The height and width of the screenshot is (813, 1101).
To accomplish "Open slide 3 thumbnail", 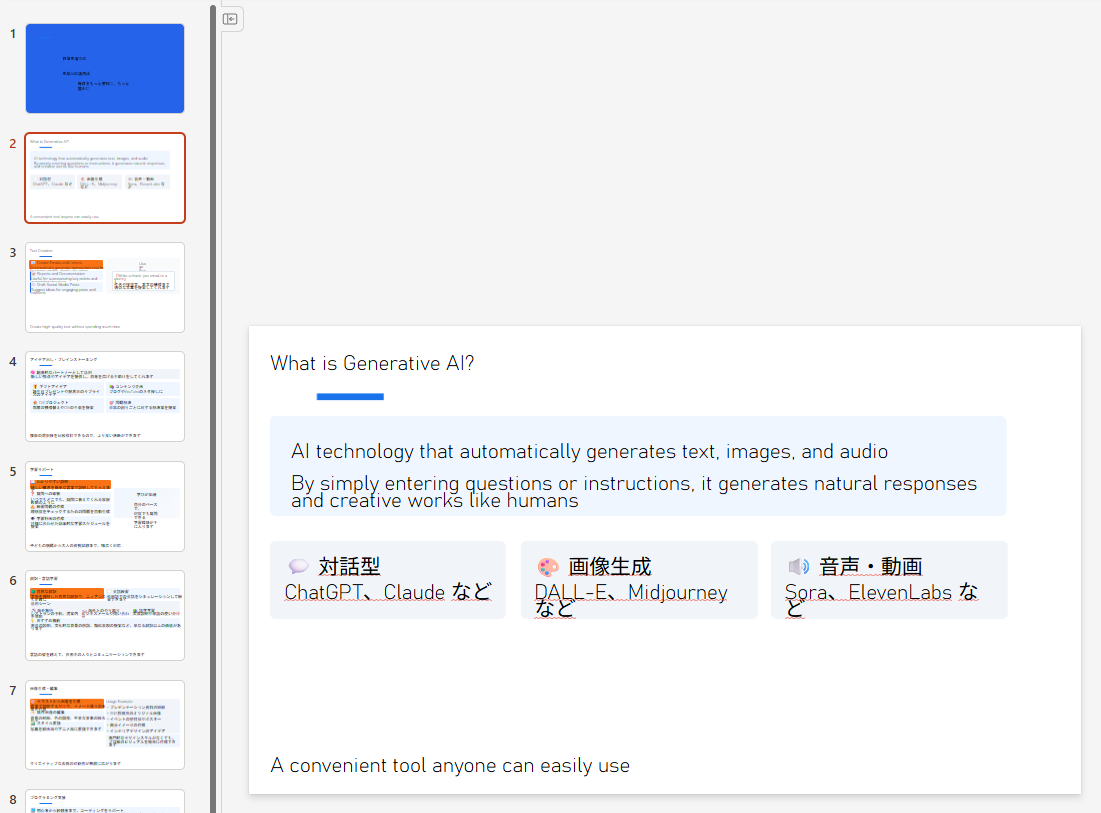I will pyautogui.click(x=105, y=287).
